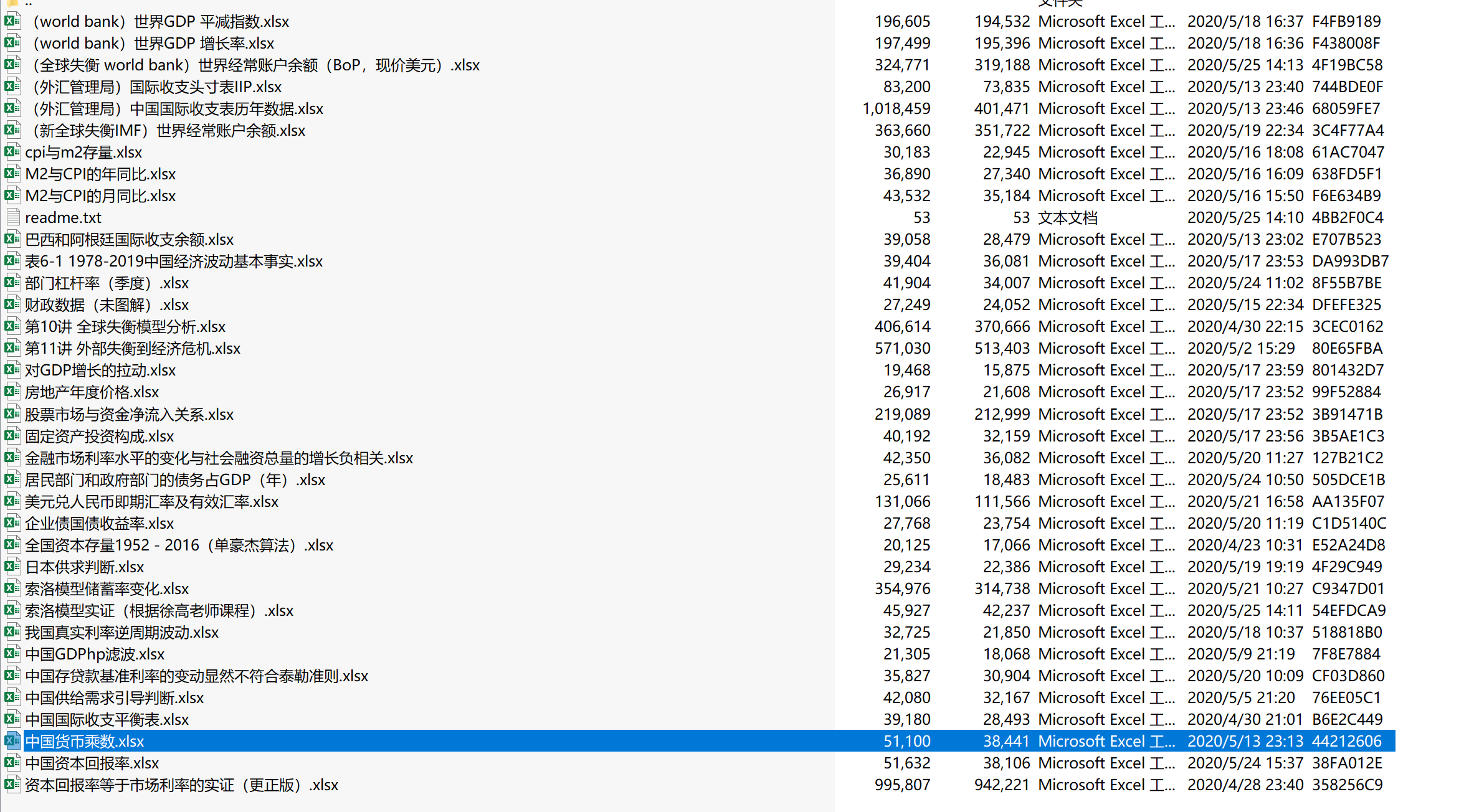Image resolution: width=1474 pixels, height=812 pixels.
Task: Click the icon beside 对GDP增长的拉动.xlsx
Action: tap(12, 370)
